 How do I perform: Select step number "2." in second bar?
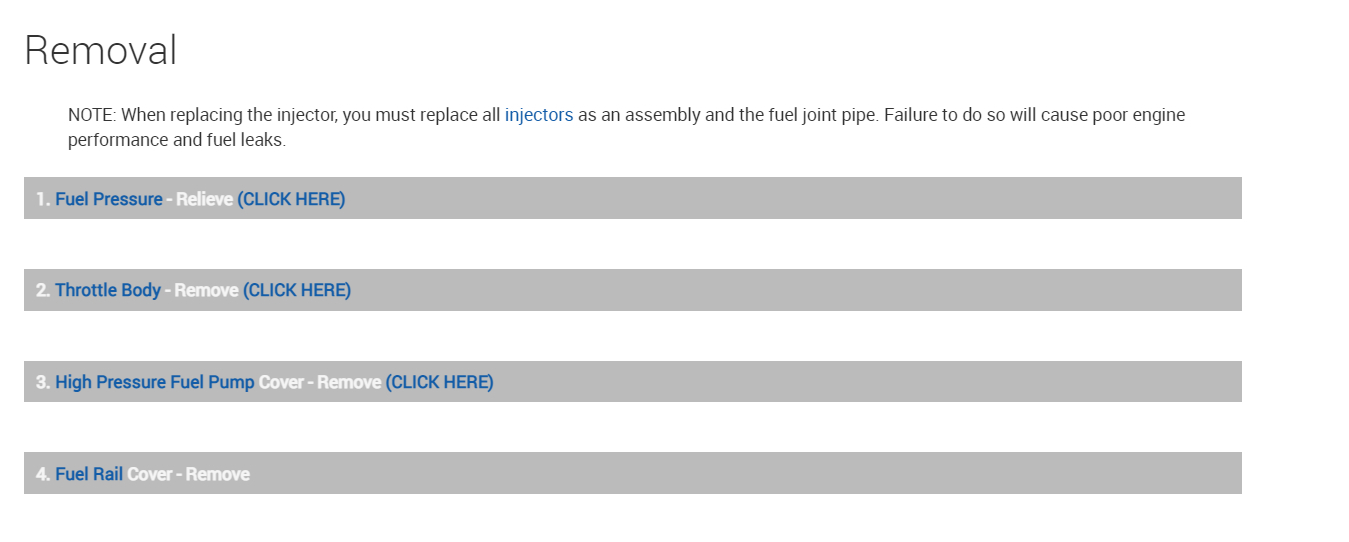click(x=43, y=290)
